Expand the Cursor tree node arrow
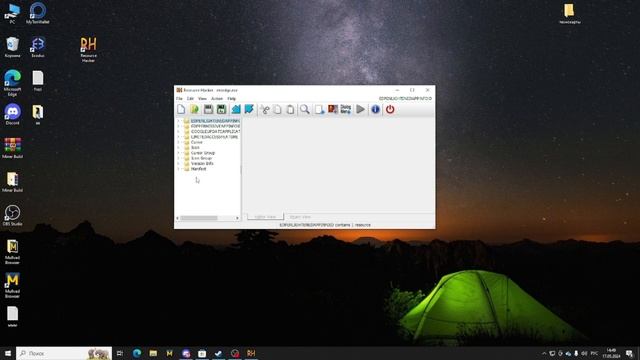Viewport: 640px width, 360px height. coord(178,142)
